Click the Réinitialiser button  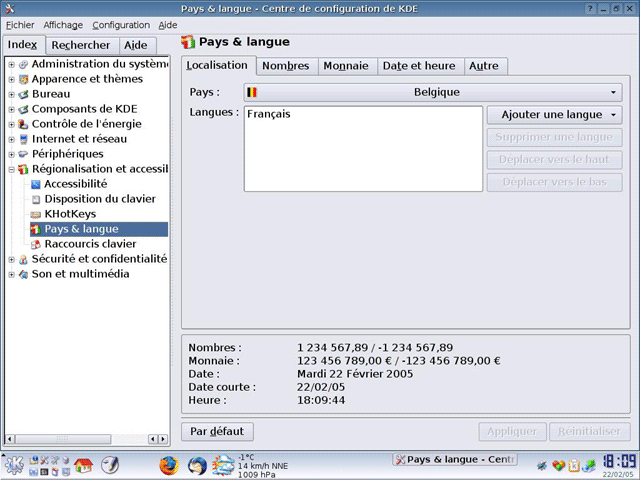(589, 431)
